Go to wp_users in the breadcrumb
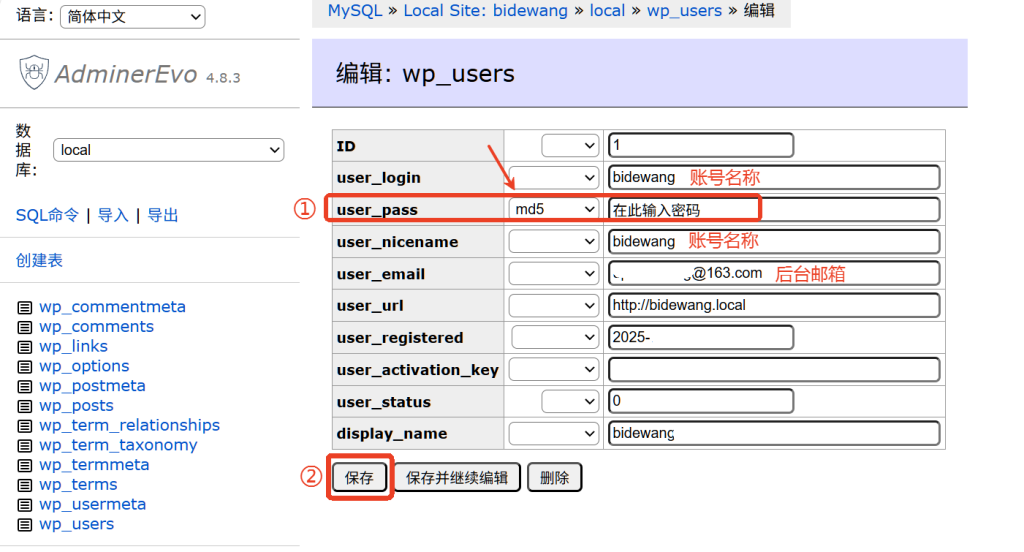This screenshot has width=1024, height=552. click(684, 11)
